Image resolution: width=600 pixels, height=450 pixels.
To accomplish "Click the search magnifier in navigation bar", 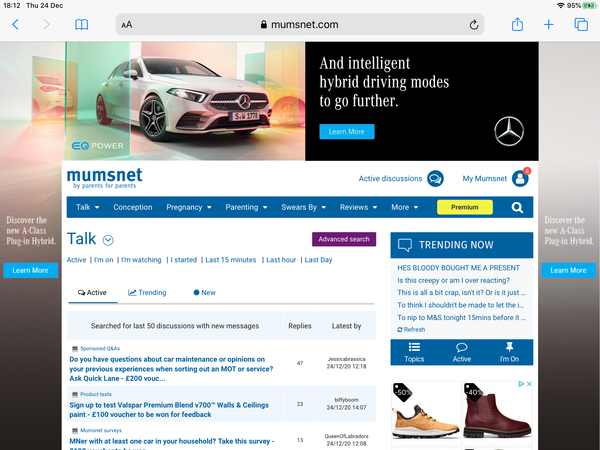I will pos(517,207).
